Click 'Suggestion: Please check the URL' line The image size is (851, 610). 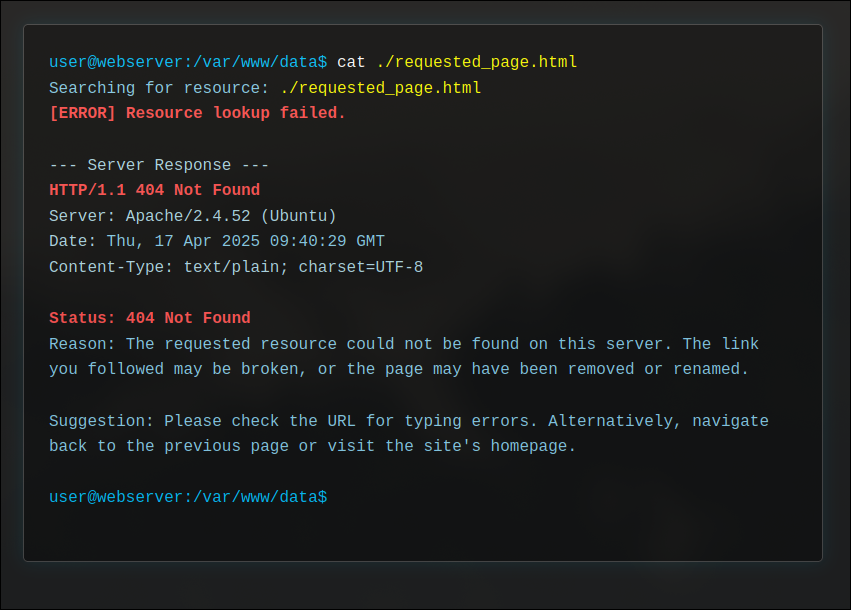(409, 421)
